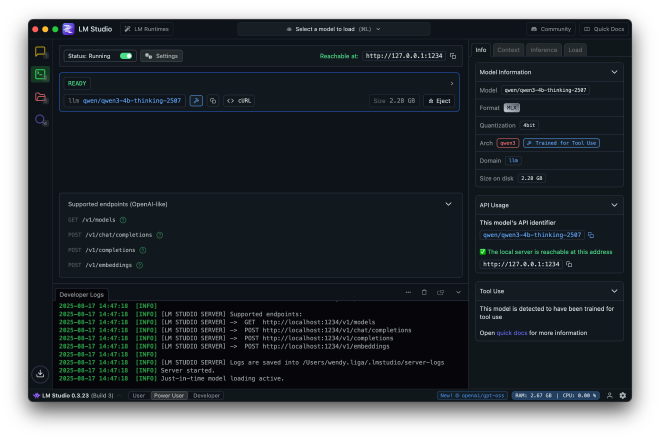The width and height of the screenshot is (660, 439).
Task: Switch to the Load tab
Action: pos(575,50)
